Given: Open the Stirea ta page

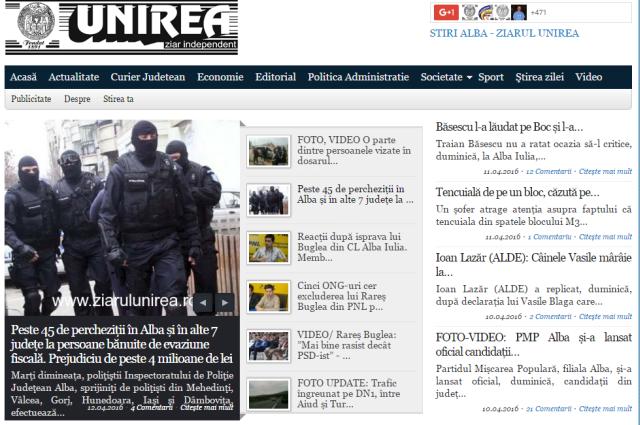Looking at the screenshot, I should click(x=118, y=99).
